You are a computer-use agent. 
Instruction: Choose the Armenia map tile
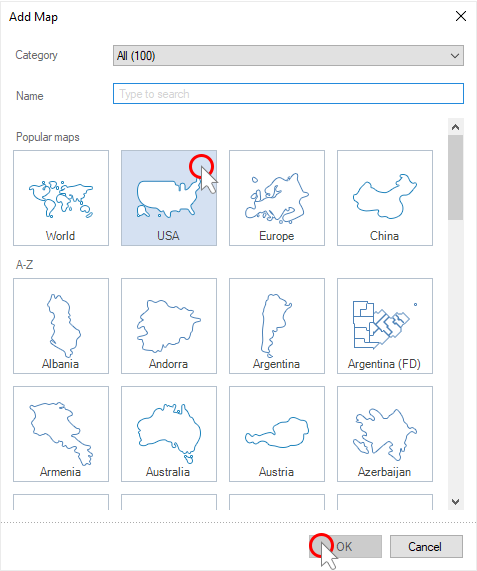[61, 434]
